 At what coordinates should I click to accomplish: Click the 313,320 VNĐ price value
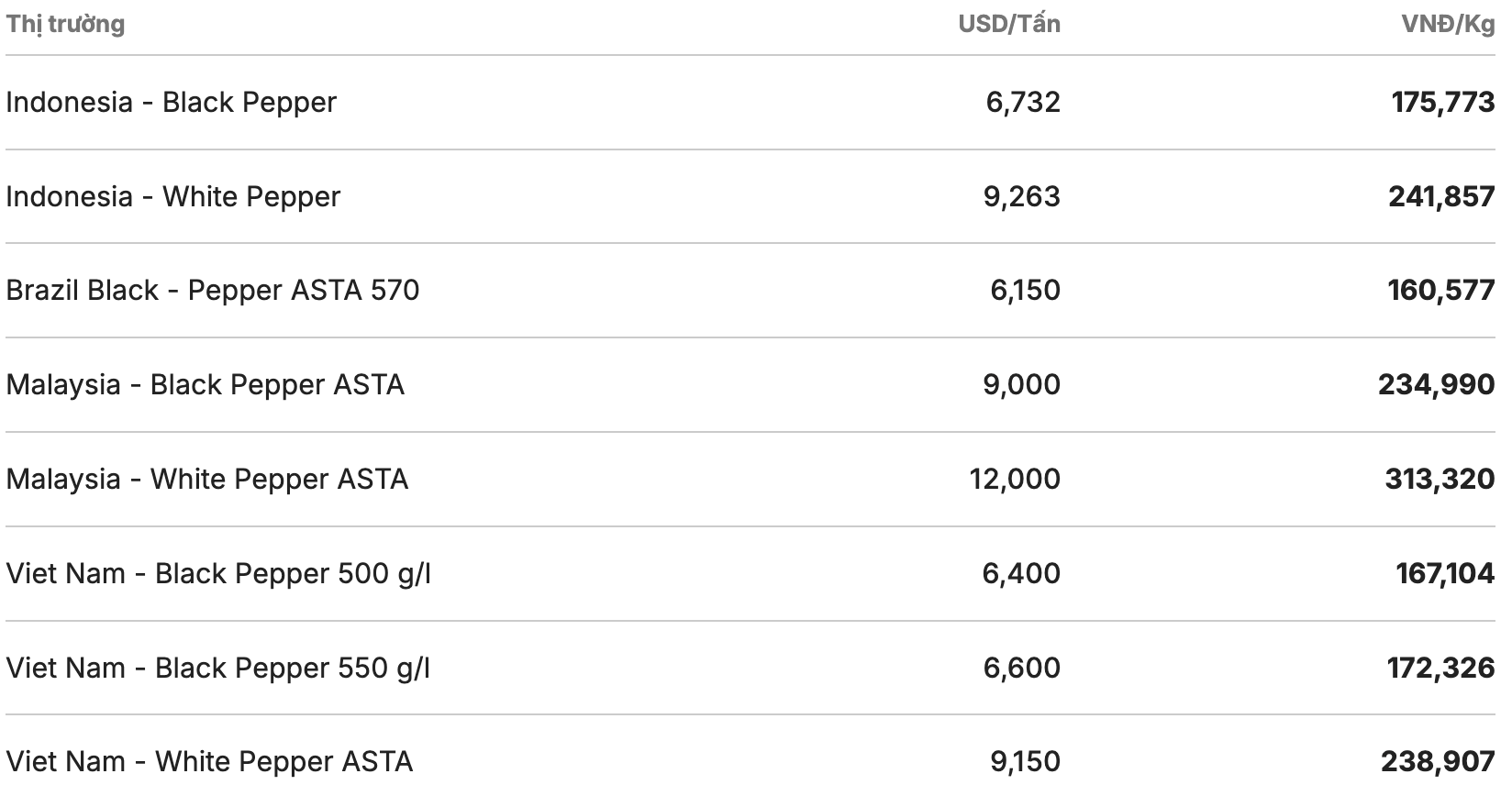(1439, 479)
